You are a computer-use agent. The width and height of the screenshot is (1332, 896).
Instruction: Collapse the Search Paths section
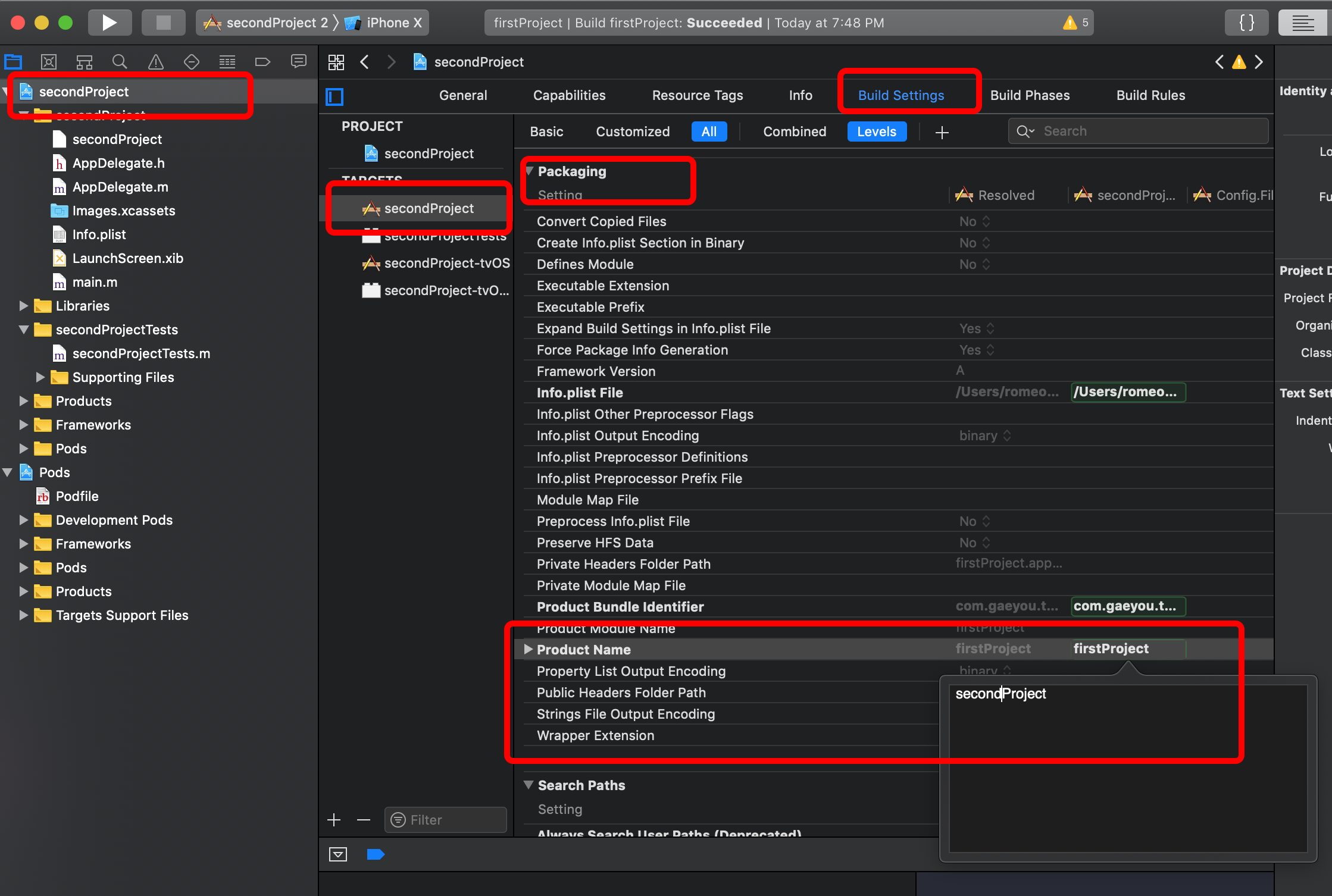point(528,785)
